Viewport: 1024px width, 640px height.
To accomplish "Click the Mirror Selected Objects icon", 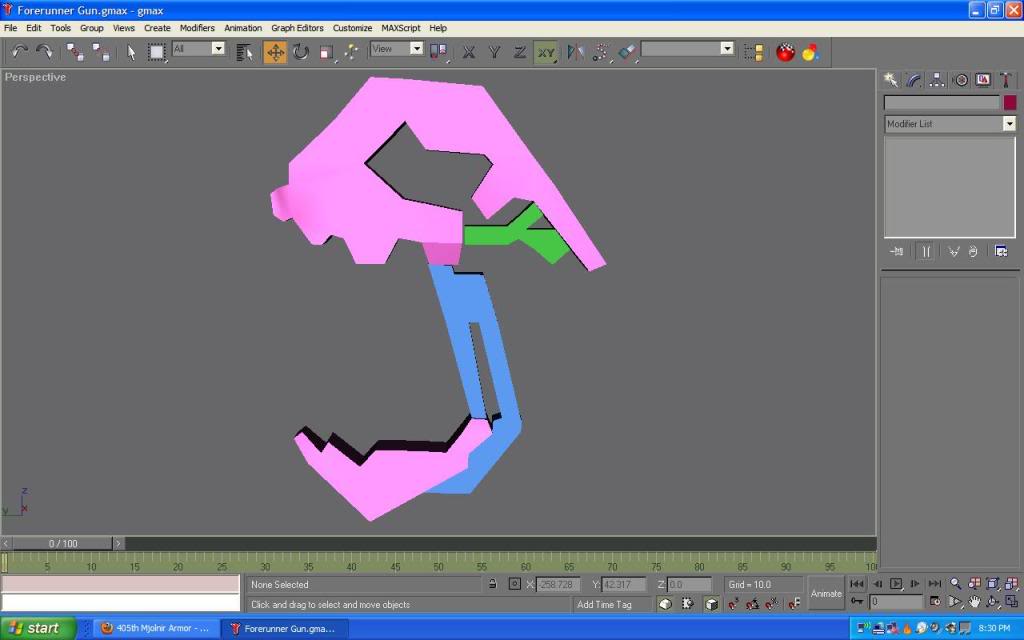I will (x=576, y=51).
